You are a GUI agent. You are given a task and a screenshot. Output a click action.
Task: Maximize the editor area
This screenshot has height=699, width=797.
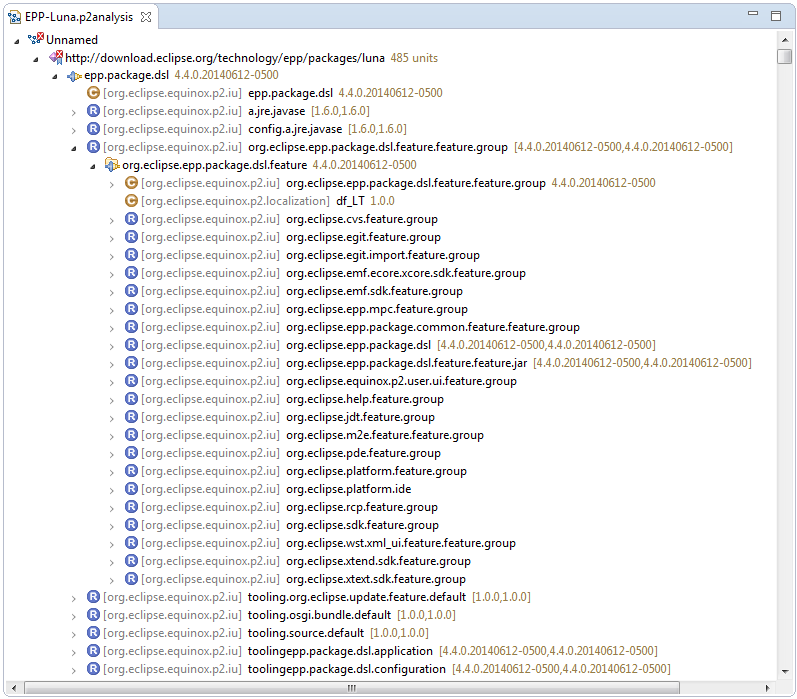[776, 16]
